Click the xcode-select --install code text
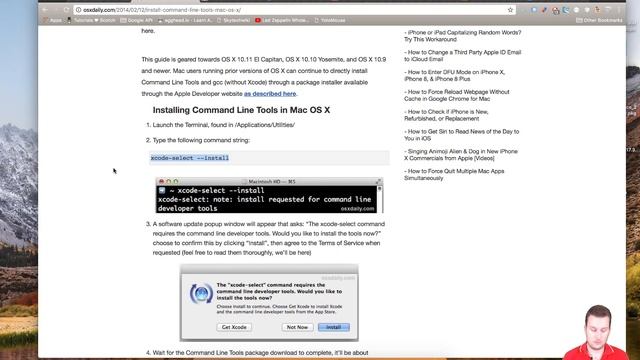Screen dimensions: 640x360 (x=190, y=158)
